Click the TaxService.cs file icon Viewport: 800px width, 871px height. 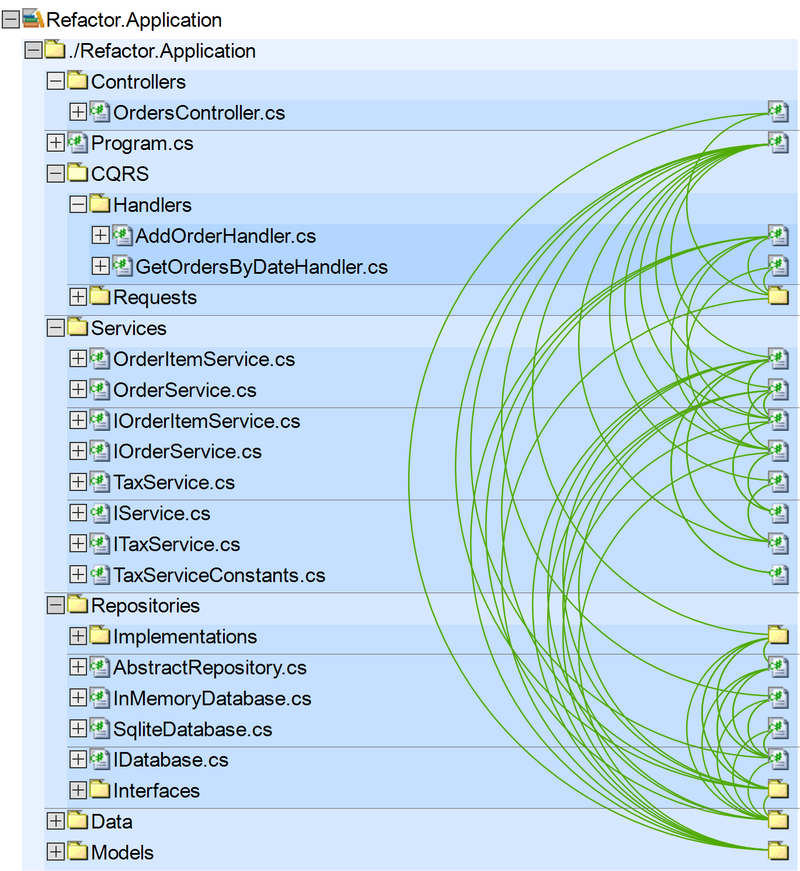point(99,482)
